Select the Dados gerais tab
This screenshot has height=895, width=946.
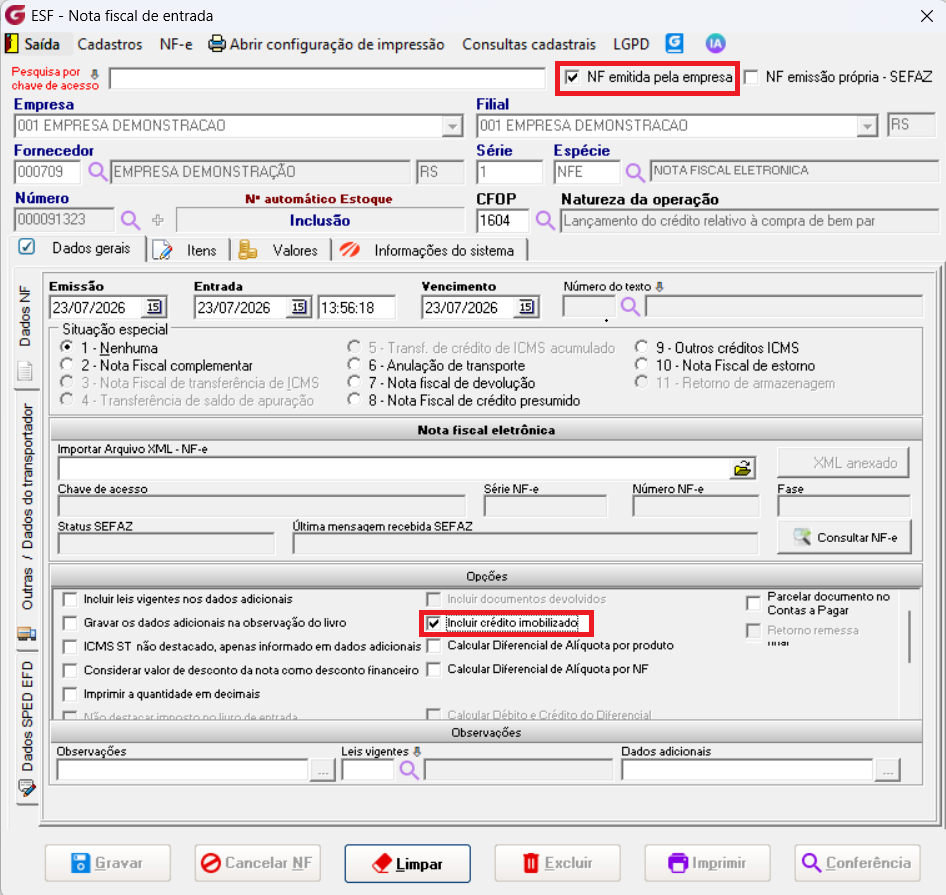point(77,248)
